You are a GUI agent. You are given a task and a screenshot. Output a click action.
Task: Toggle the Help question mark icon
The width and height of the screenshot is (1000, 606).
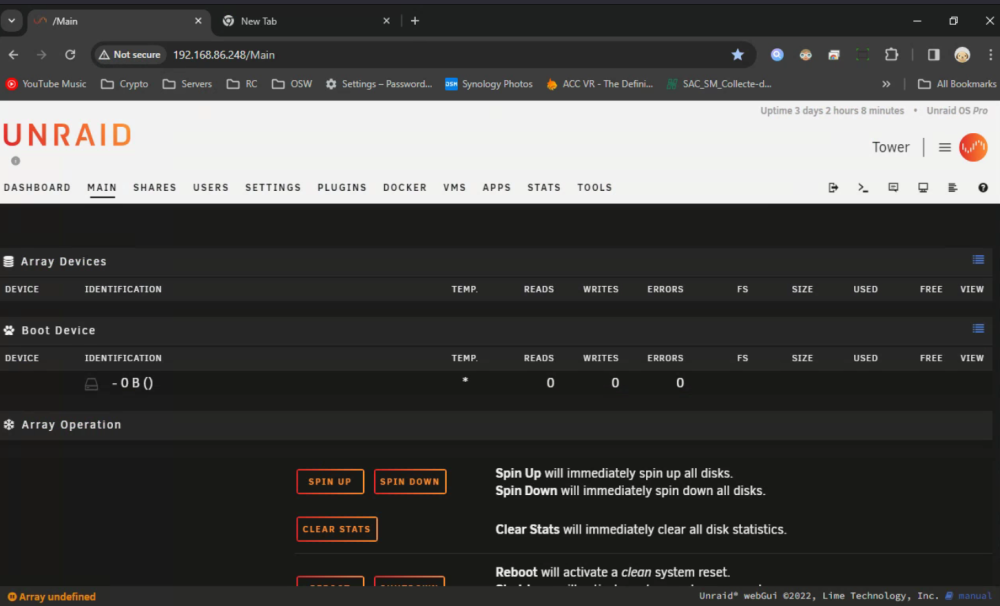coord(983,188)
